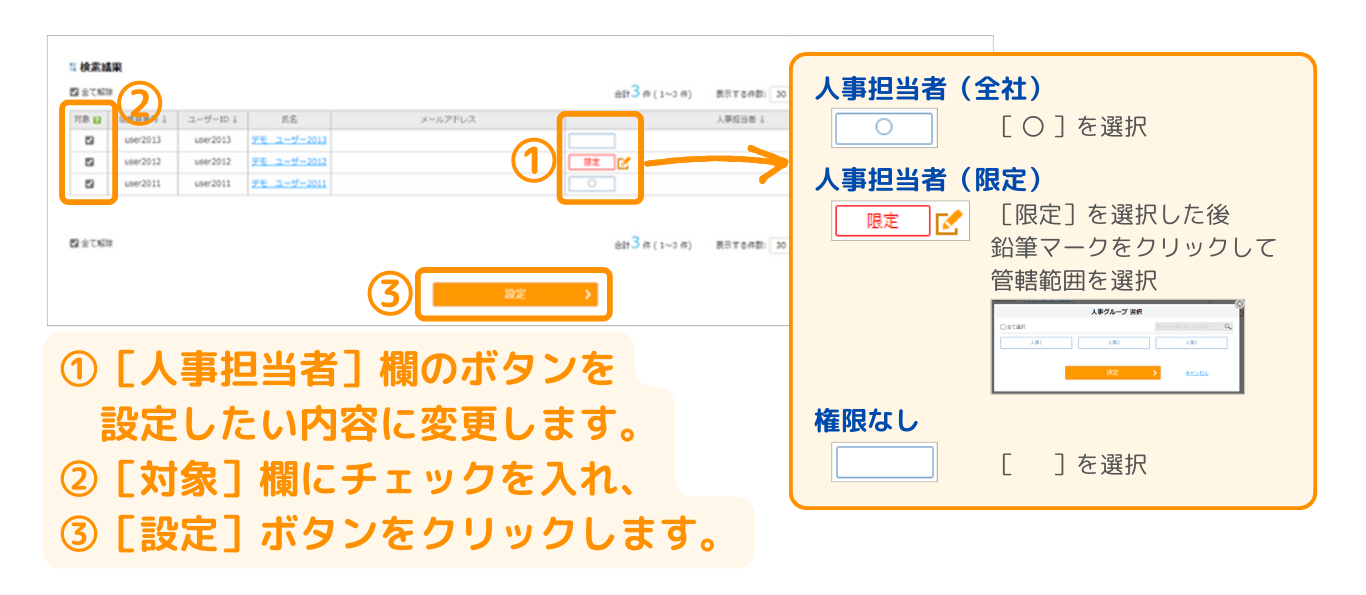Toggle the 対象 checkbox for user2011
This screenshot has height=595, width=1366.
tap(89, 184)
